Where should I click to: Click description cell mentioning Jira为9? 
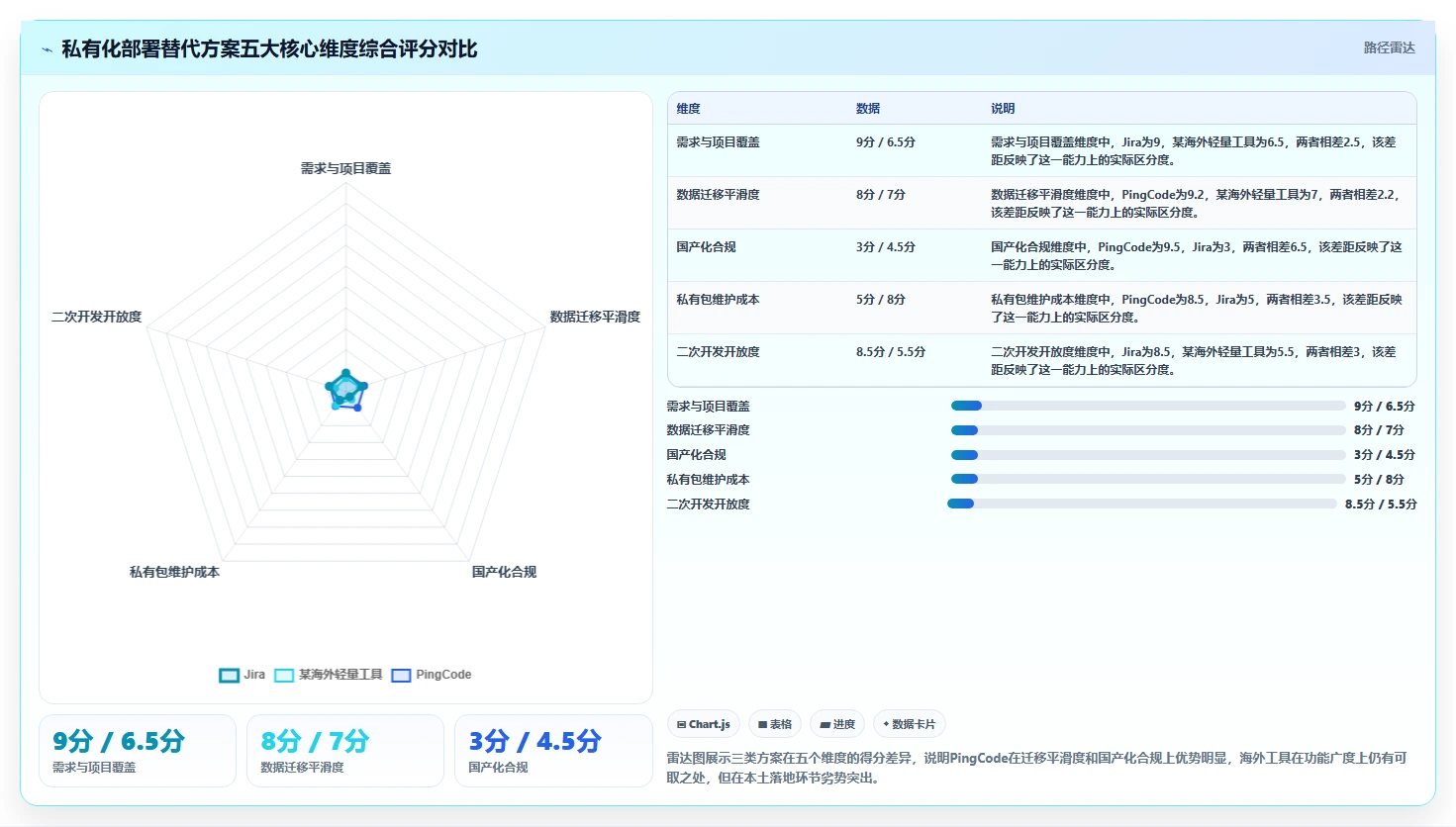point(1194,151)
